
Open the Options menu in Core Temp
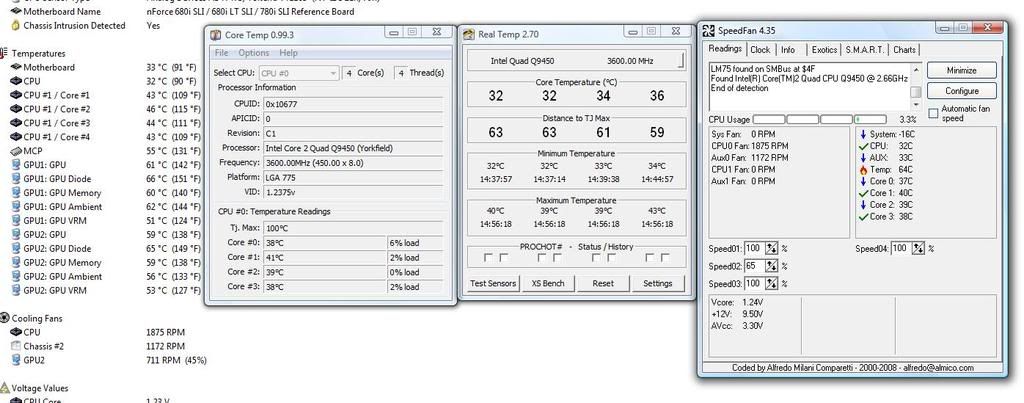pyautogui.click(x=253, y=53)
